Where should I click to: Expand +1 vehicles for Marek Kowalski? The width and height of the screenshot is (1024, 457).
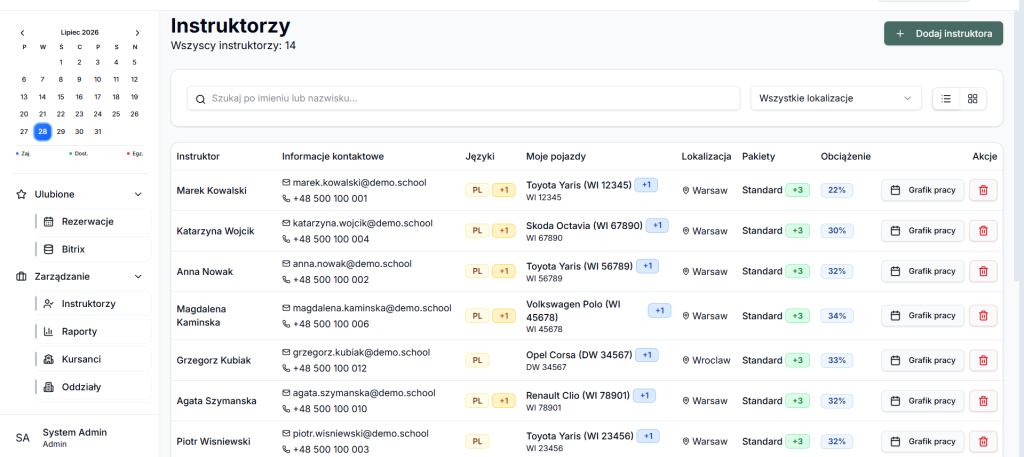646,185
